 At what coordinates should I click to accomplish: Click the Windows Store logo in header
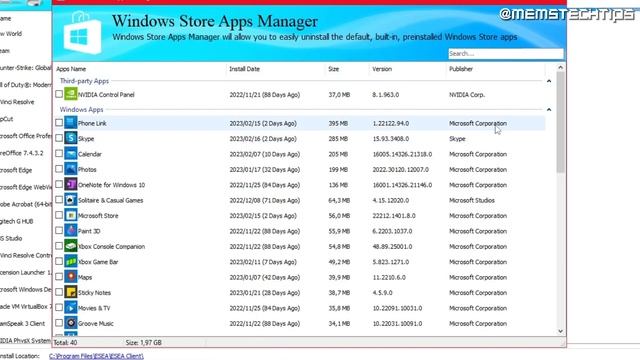[x=82, y=33]
